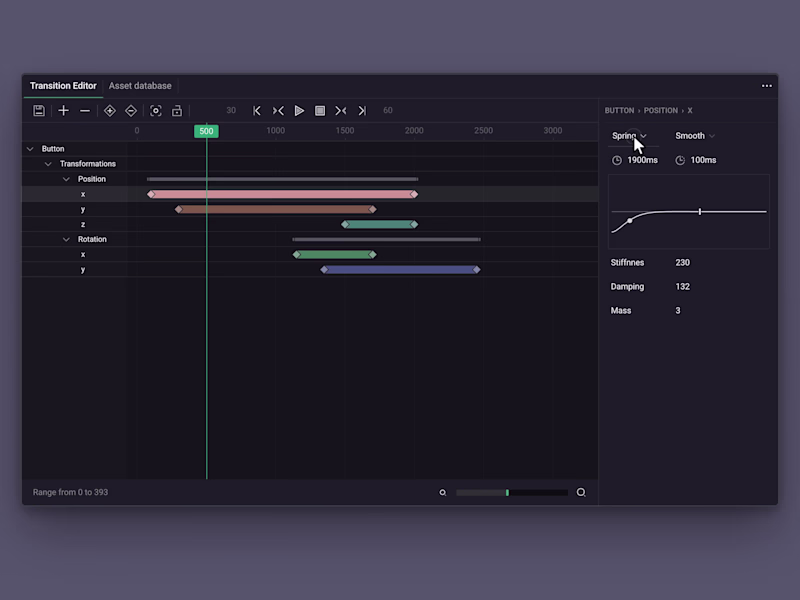
Task: Jump to the start of the timeline
Action: (x=257, y=111)
